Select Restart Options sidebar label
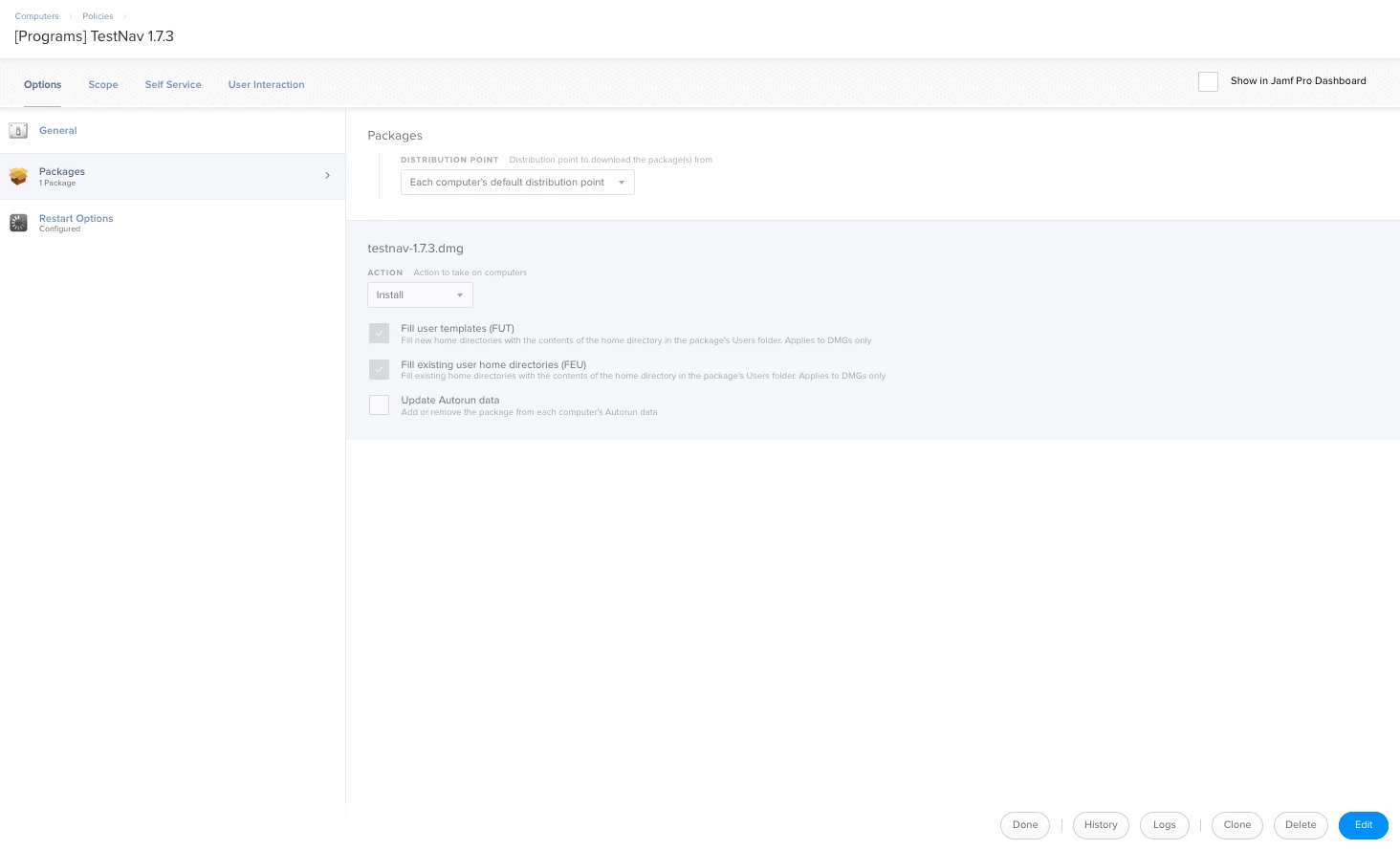The height and width of the screenshot is (850, 1400). [77, 218]
